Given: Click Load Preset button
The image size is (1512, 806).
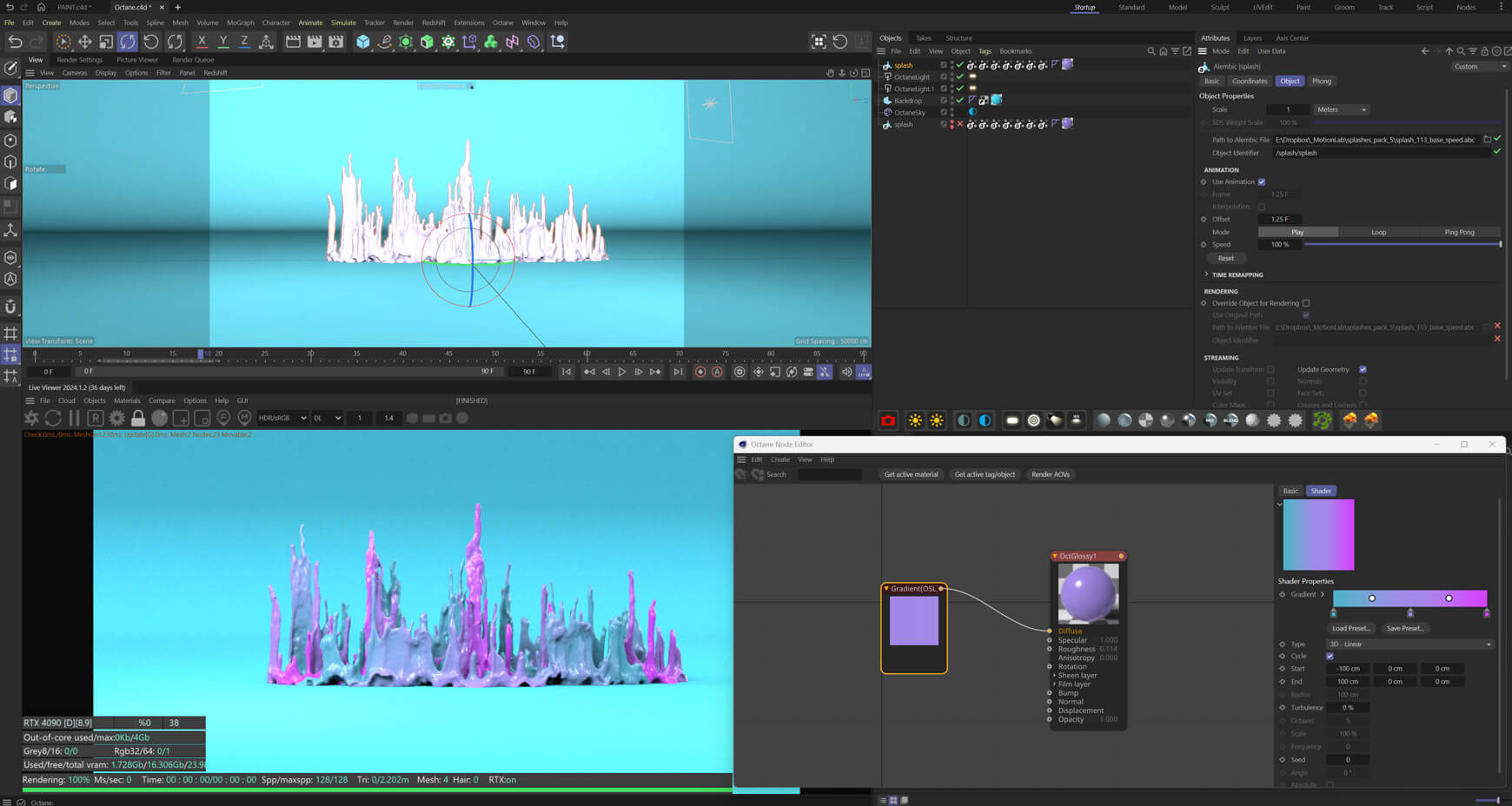Looking at the screenshot, I should (x=1350, y=628).
